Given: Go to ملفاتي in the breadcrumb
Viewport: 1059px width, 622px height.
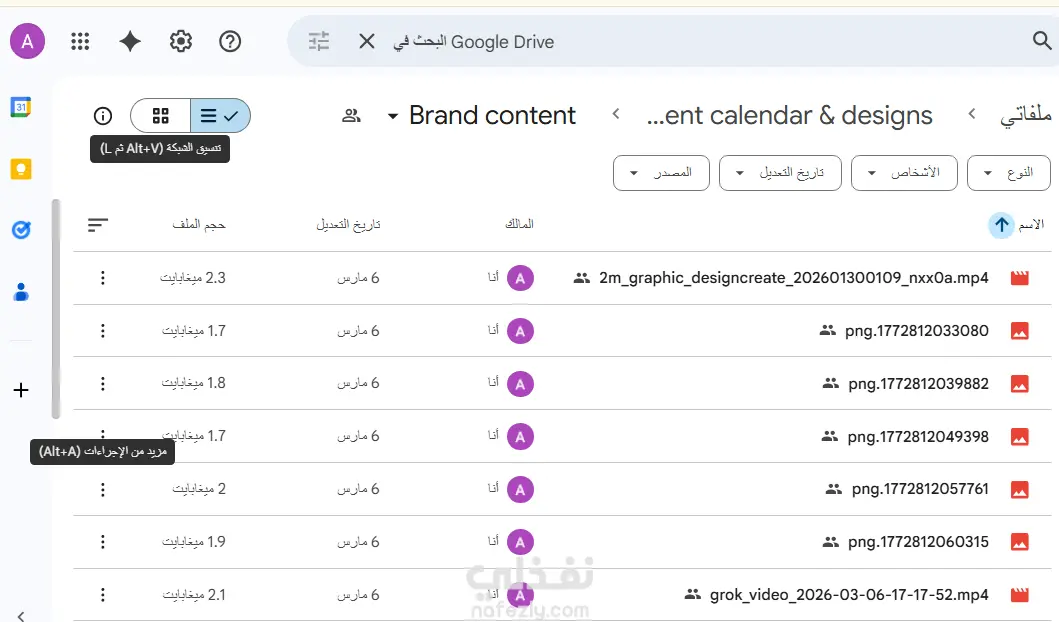Looking at the screenshot, I should pyautogui.click(x=1025, y=116).
